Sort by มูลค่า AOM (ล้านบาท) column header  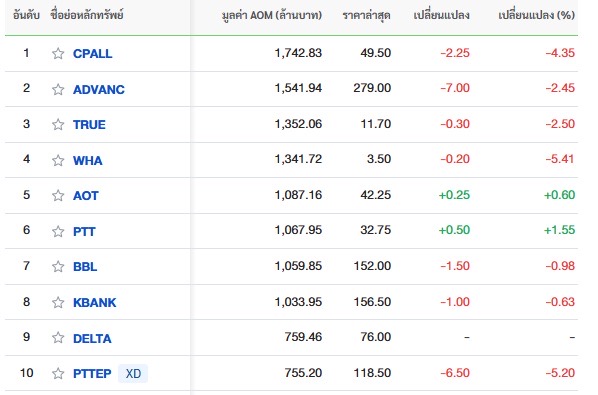coord(272,15)
